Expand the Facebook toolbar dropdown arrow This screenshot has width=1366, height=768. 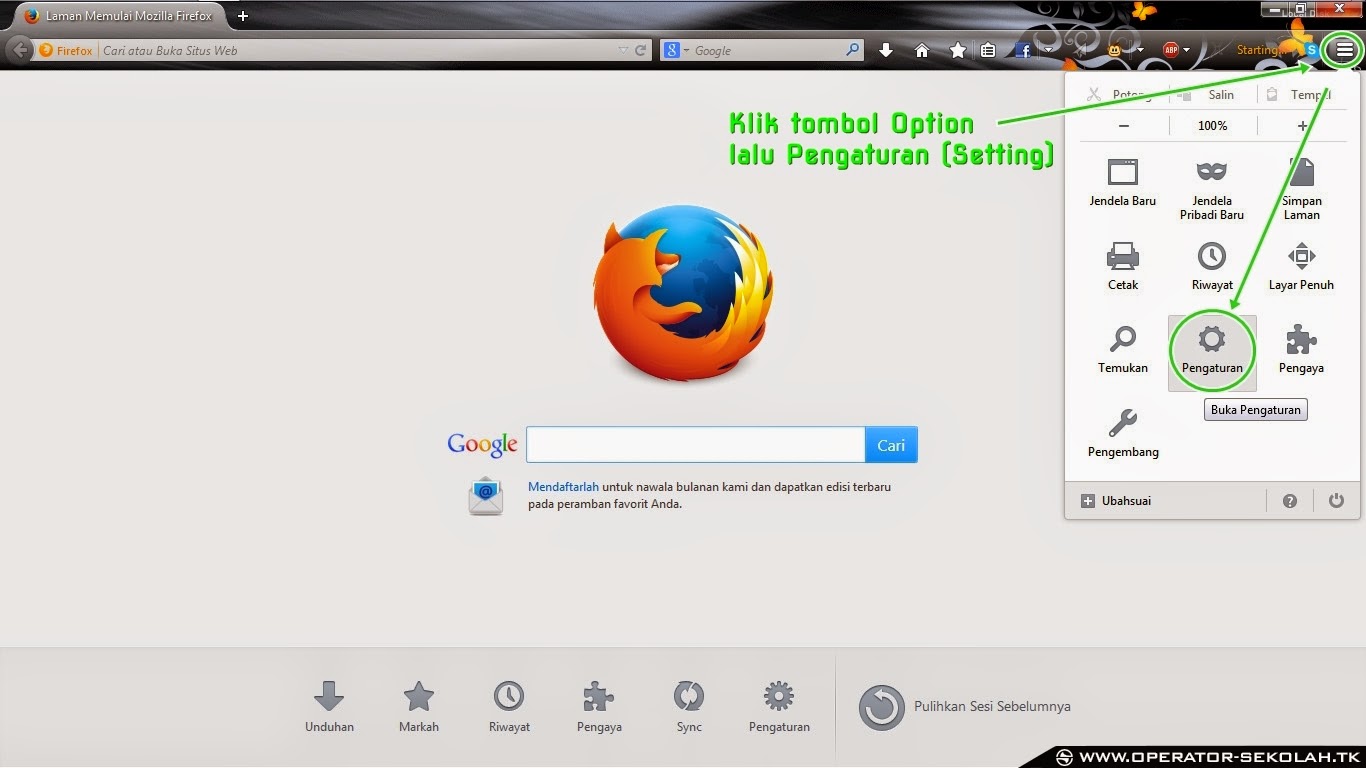click(x=1048, y=50)
